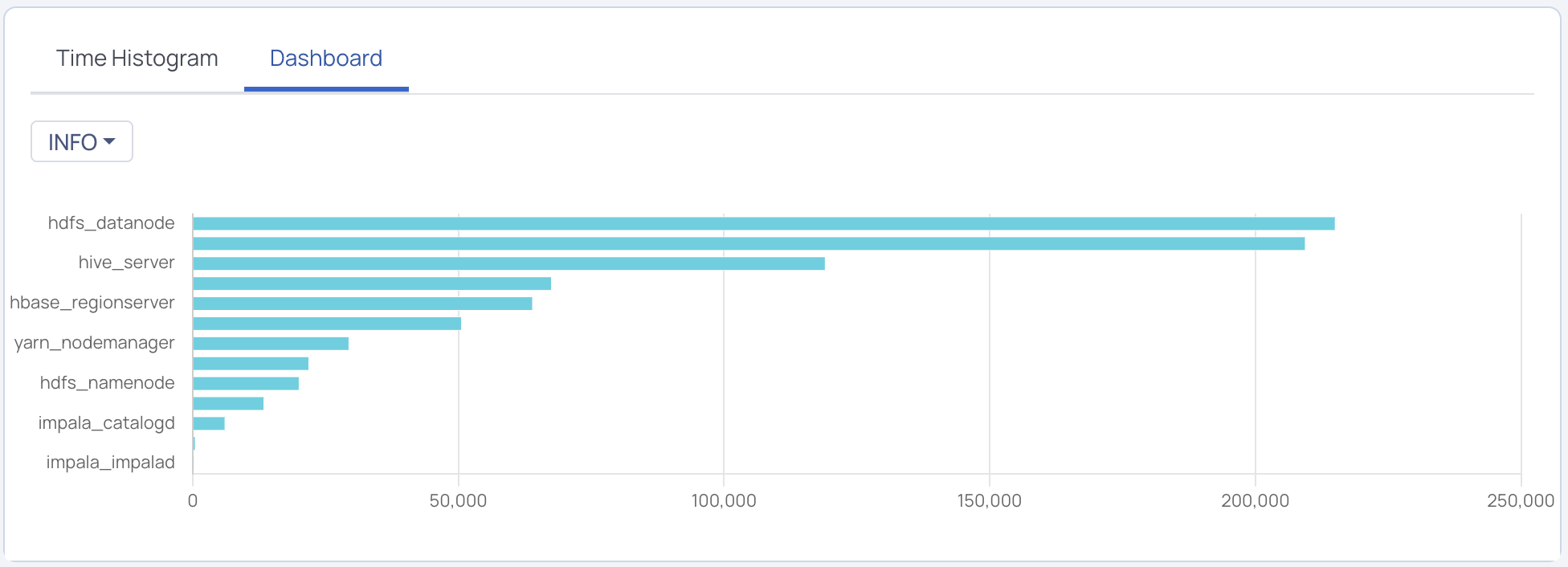
Task: Click the impala_catalogd bar
Action: [x=209, y=423]
